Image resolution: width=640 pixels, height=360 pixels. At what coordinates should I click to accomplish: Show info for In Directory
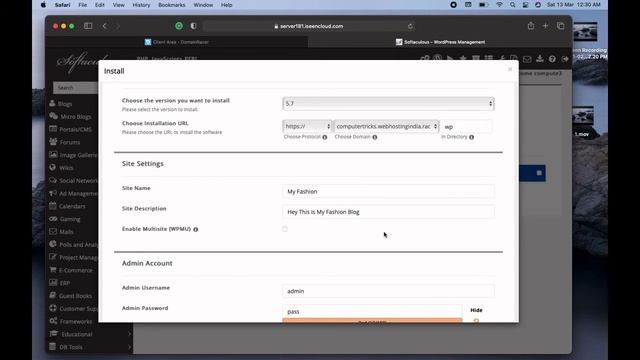click(x=471, y=137)
